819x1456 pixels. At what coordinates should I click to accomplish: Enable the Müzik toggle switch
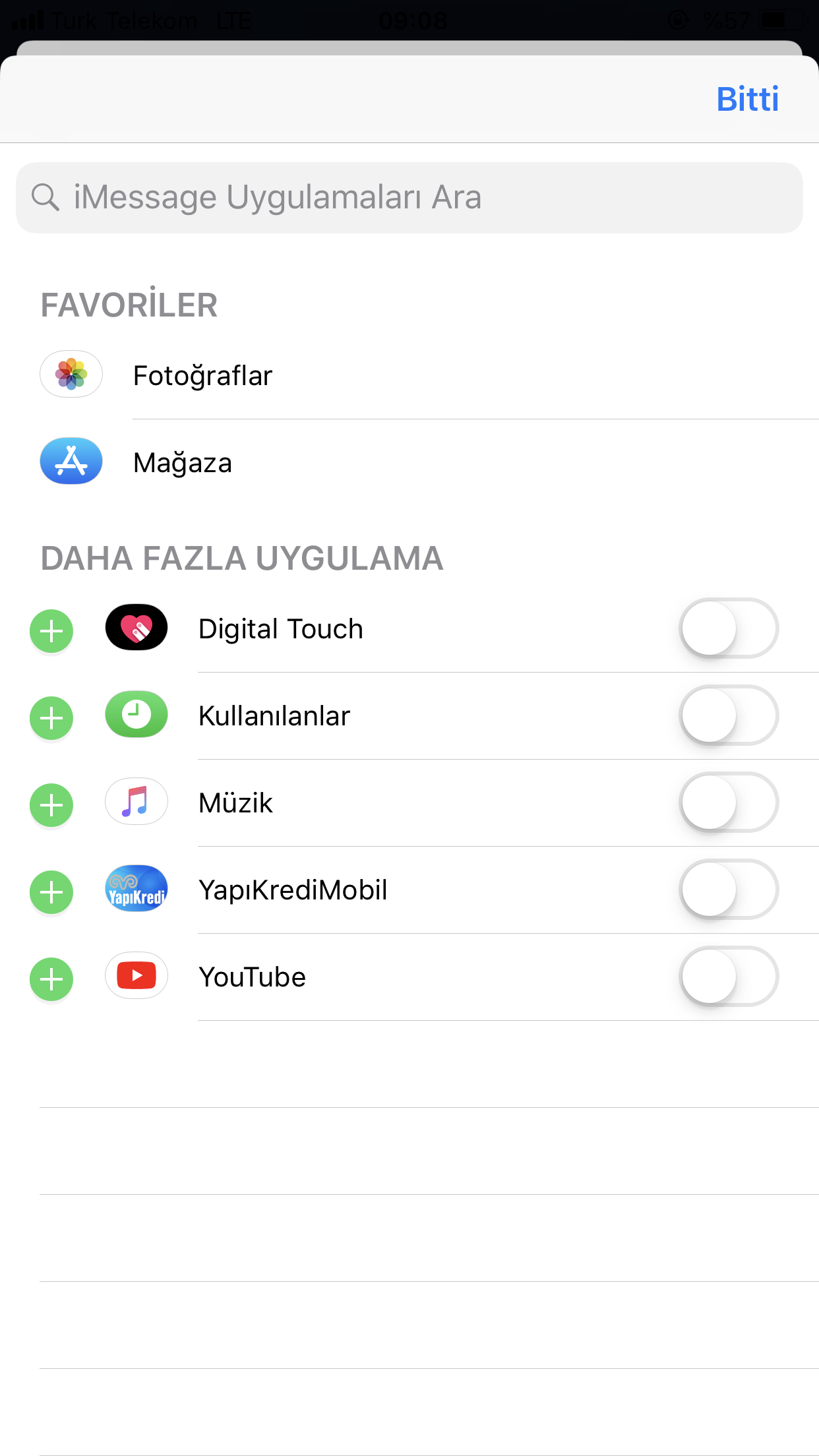click(729, 803)
